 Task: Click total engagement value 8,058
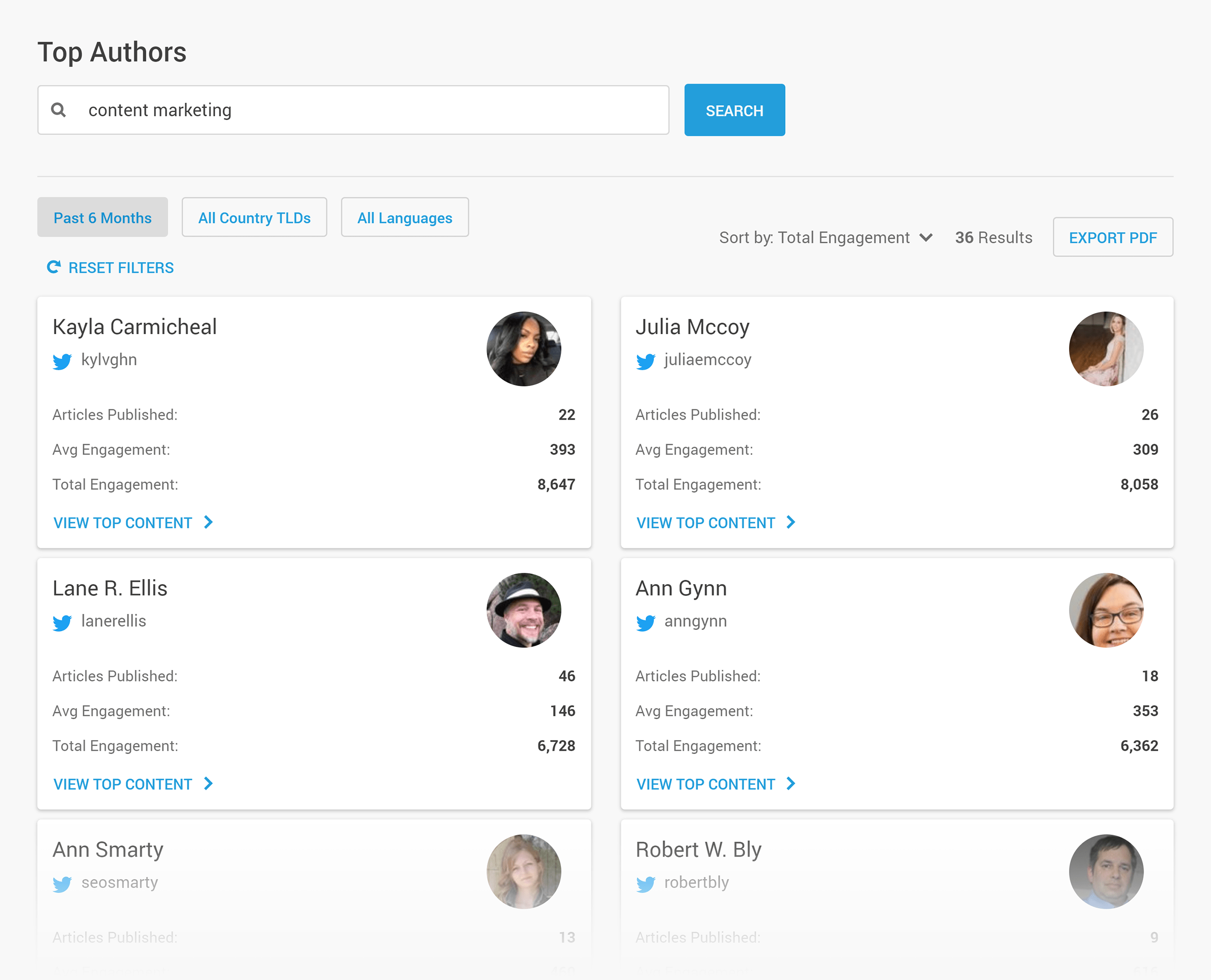(x=1139, y=484)
